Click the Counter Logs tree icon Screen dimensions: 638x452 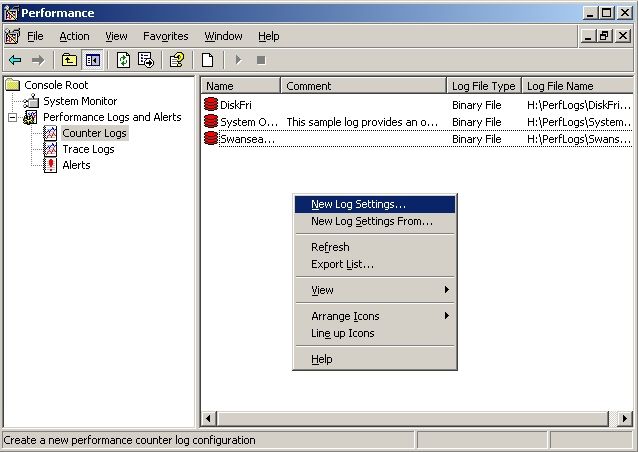[x=50, y=133]
